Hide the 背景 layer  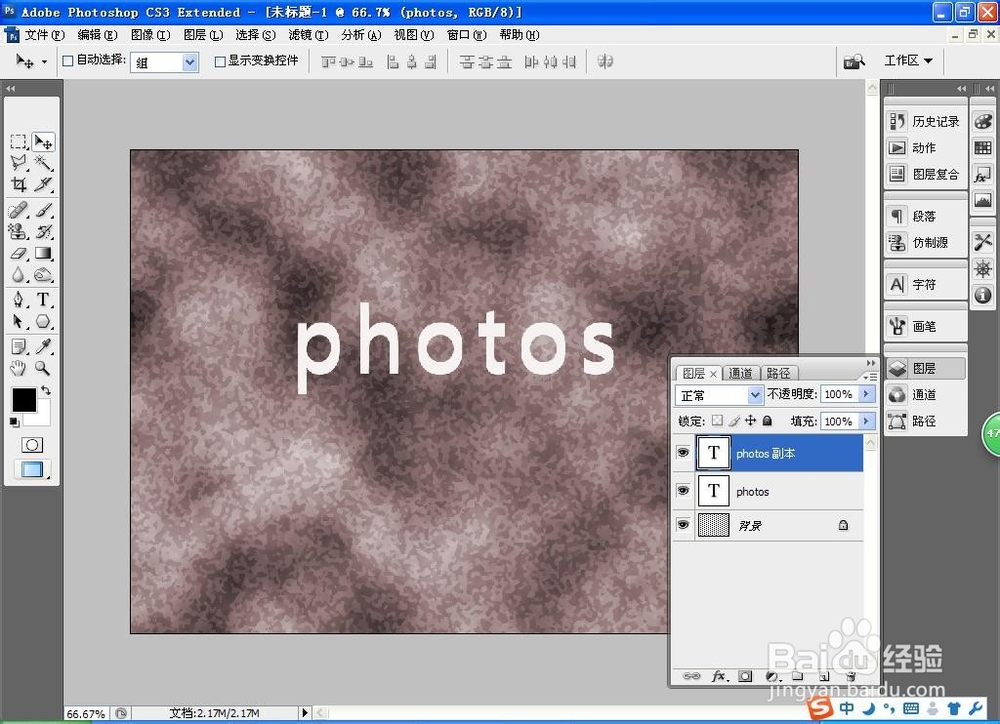pyautogui.click(x=683, y=524)
